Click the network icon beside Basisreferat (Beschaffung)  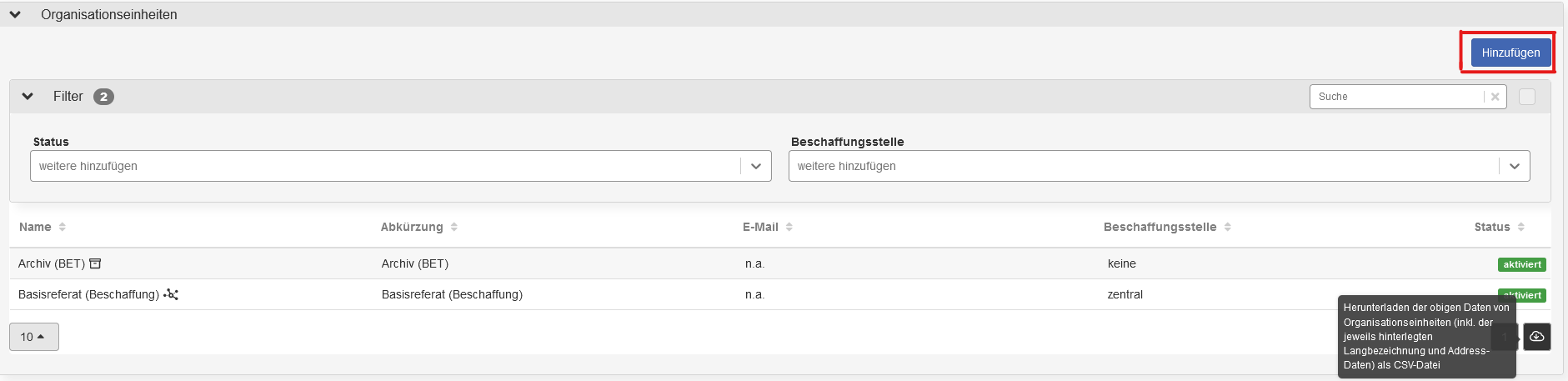(x=171, y=294)
